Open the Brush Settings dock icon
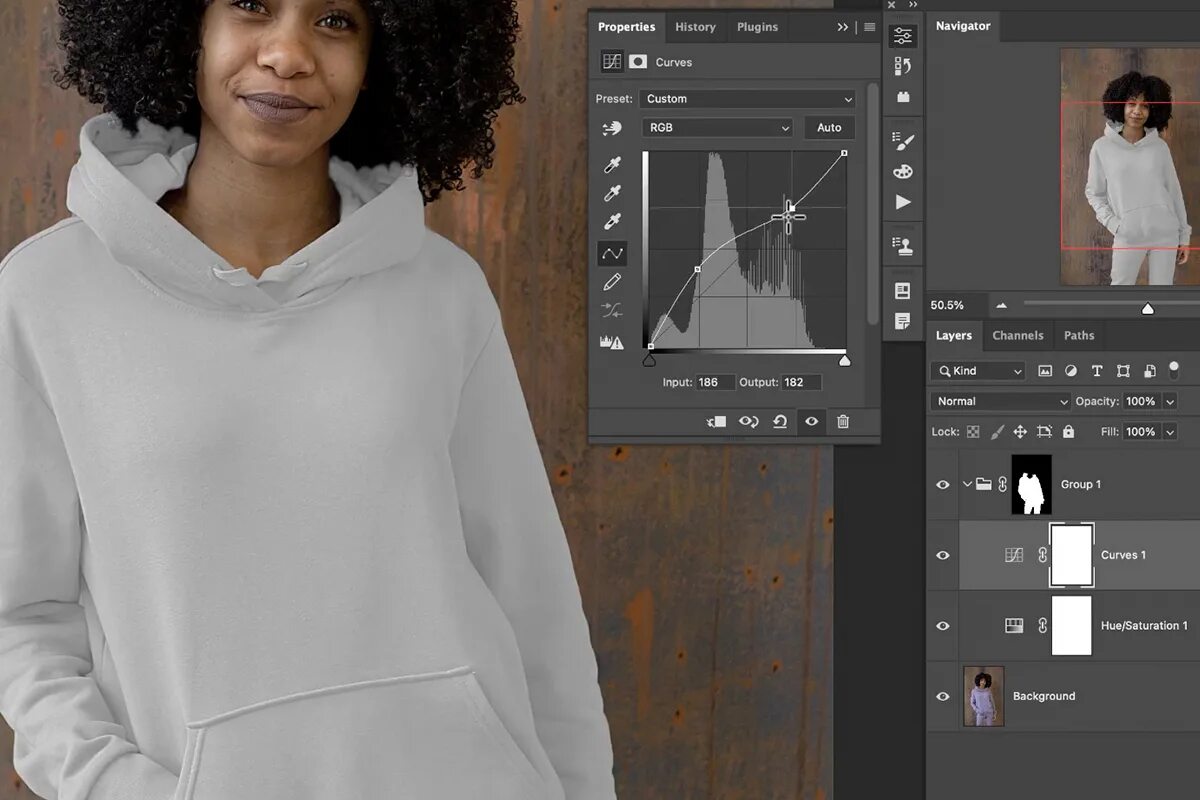The width and height of the screenshot is (1200, 800). [903, 140]
